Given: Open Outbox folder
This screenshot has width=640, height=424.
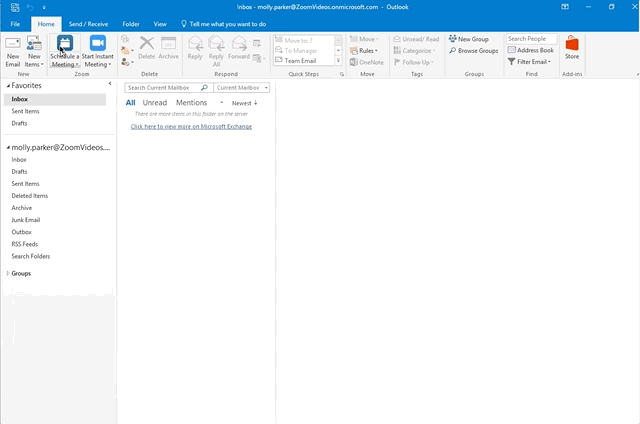Looking at the screenshot, I should 22,232.
